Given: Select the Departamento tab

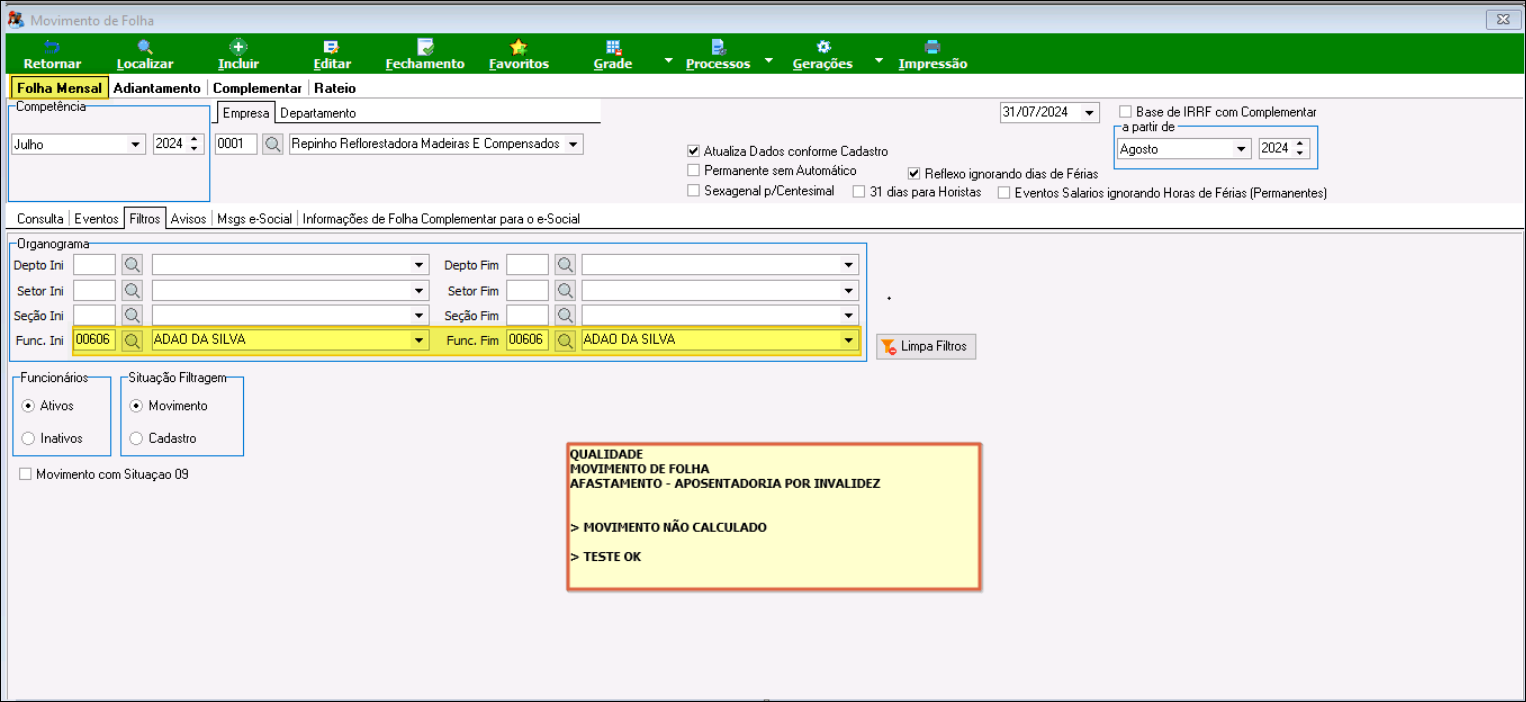Looking at the screenshot, I should tap(317, 113).
